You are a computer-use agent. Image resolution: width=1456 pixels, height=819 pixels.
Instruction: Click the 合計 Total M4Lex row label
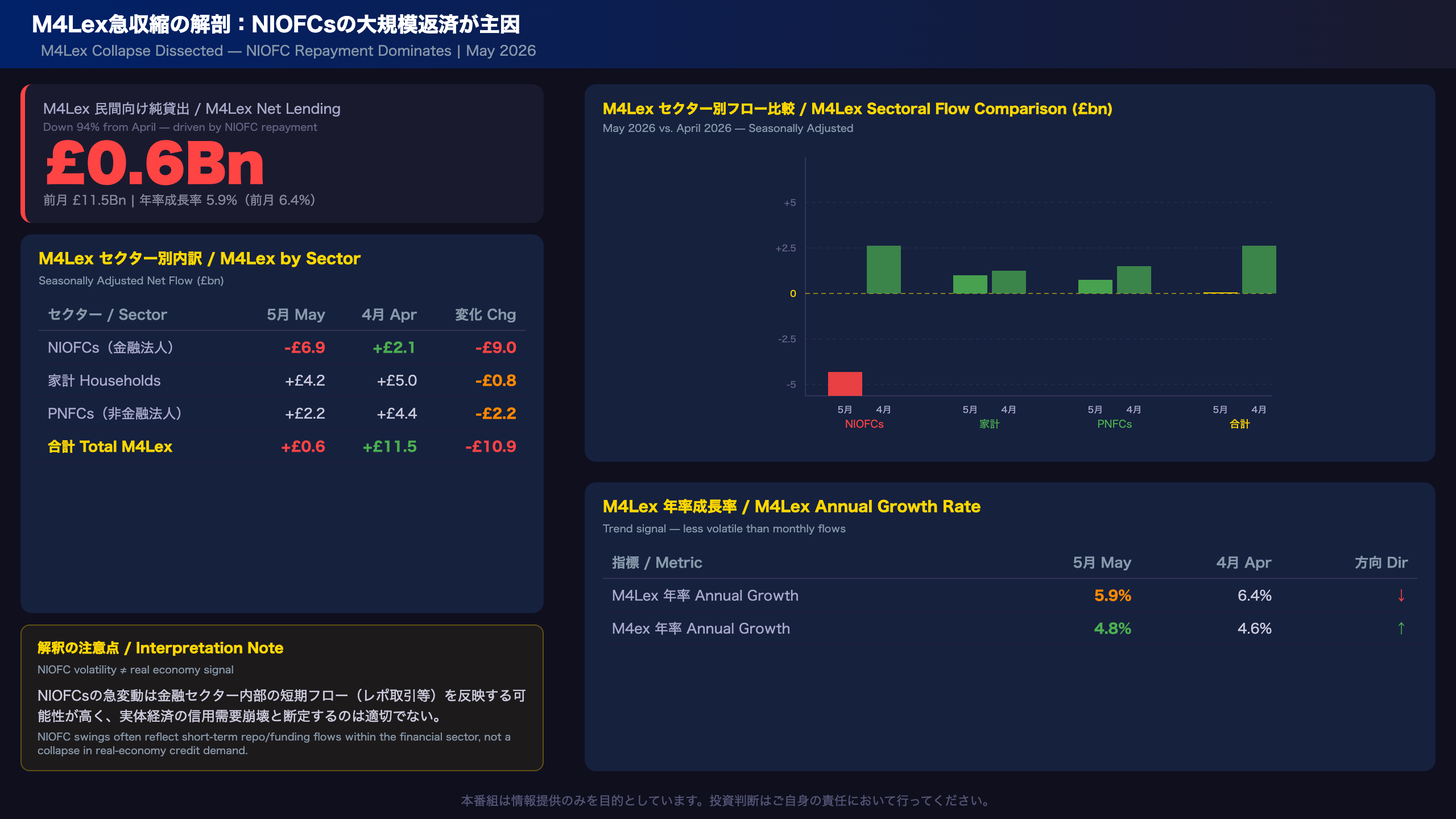click(x=110, y=446)
